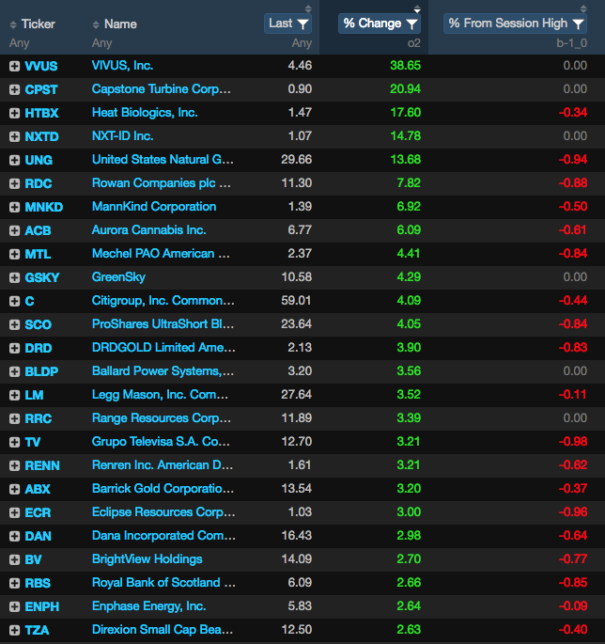Open the % From Session High filter
The height and width of the screenshot is (644, 605).
click(515, 23)
